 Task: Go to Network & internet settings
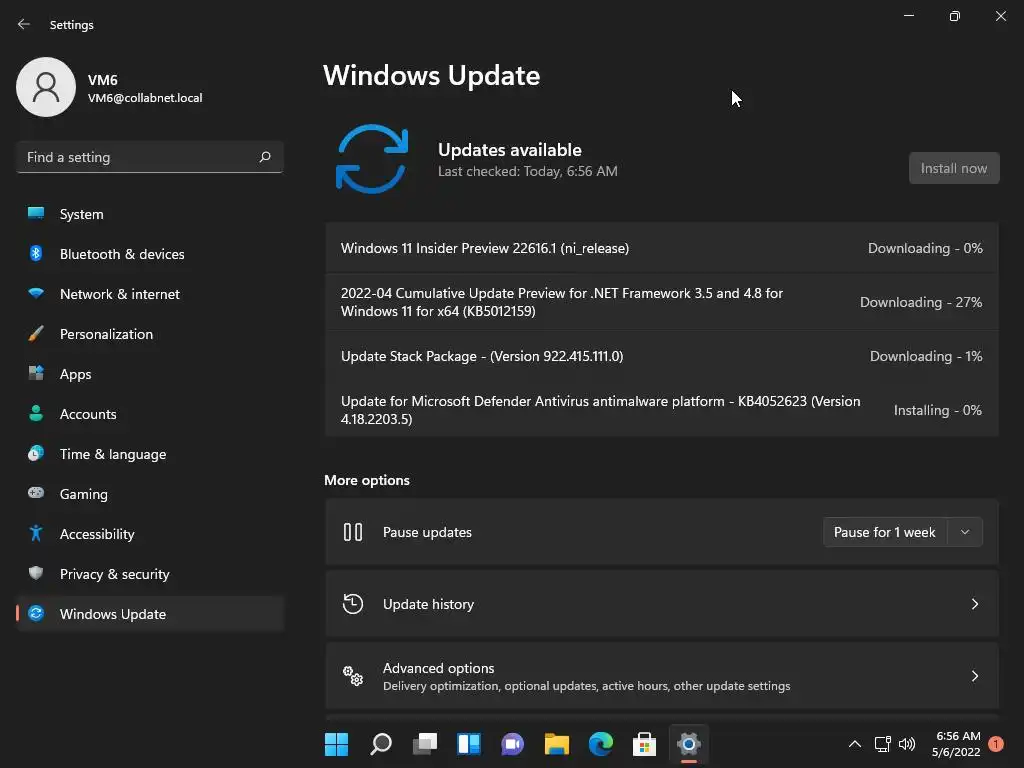pyautogui.click(x=150, y=294)
